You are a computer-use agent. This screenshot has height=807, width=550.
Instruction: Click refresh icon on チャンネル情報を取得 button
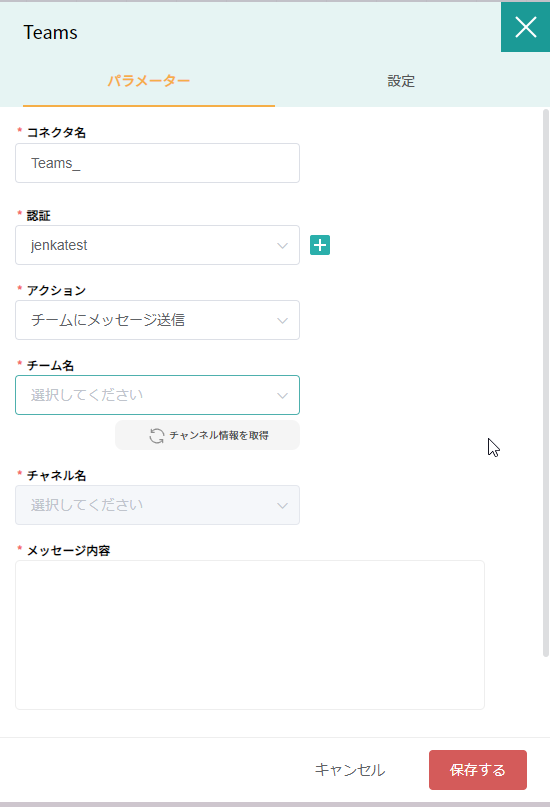(156, 435)
